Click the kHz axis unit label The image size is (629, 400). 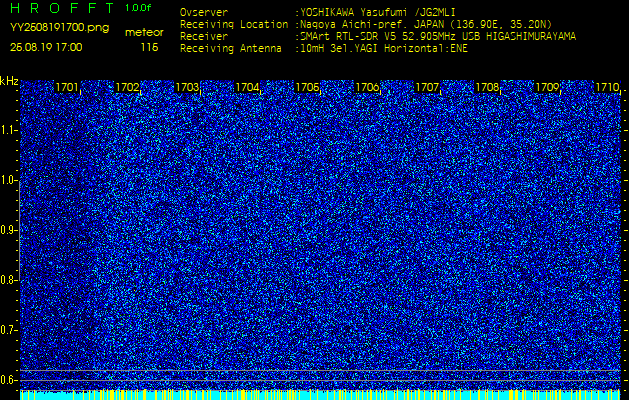(9, 81)
